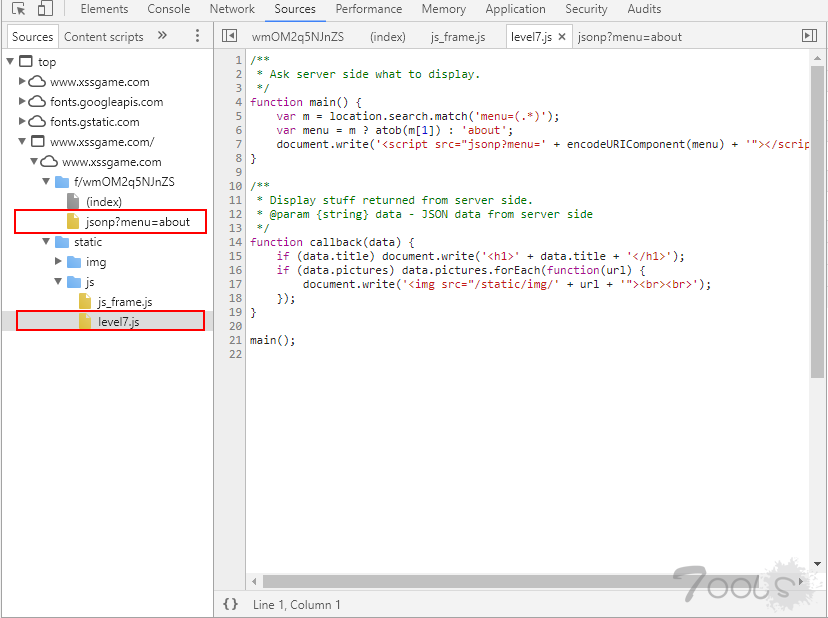
Task: Open js_frame.js file in tree
Action: pyautogui.click(x=125, y=302)
